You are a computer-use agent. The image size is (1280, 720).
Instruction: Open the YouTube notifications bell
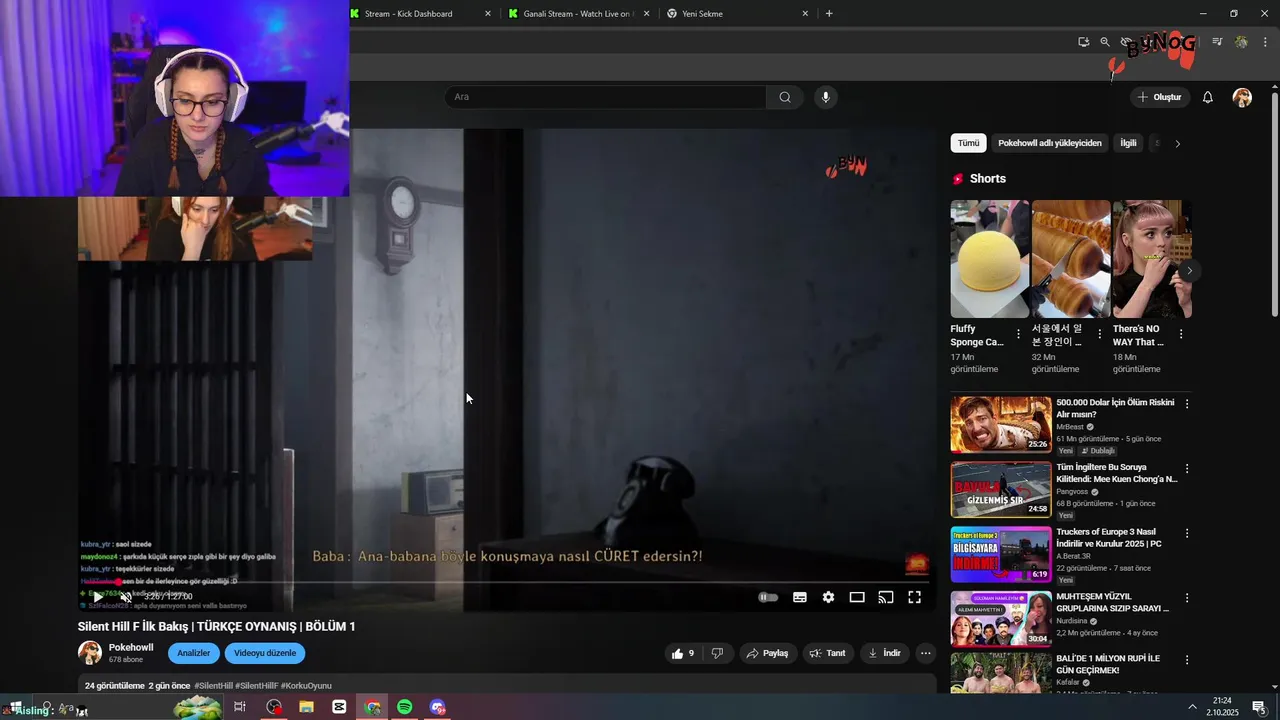(1207, 97)
